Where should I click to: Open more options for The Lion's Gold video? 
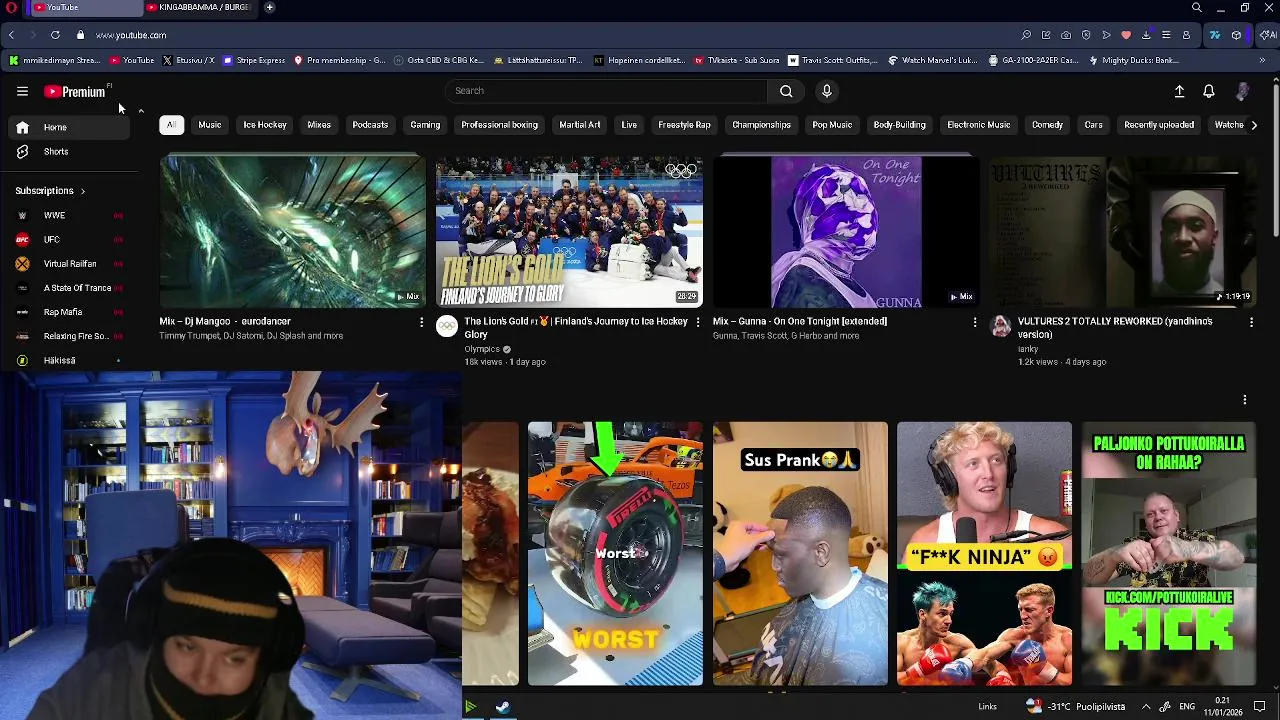(698, 322)
